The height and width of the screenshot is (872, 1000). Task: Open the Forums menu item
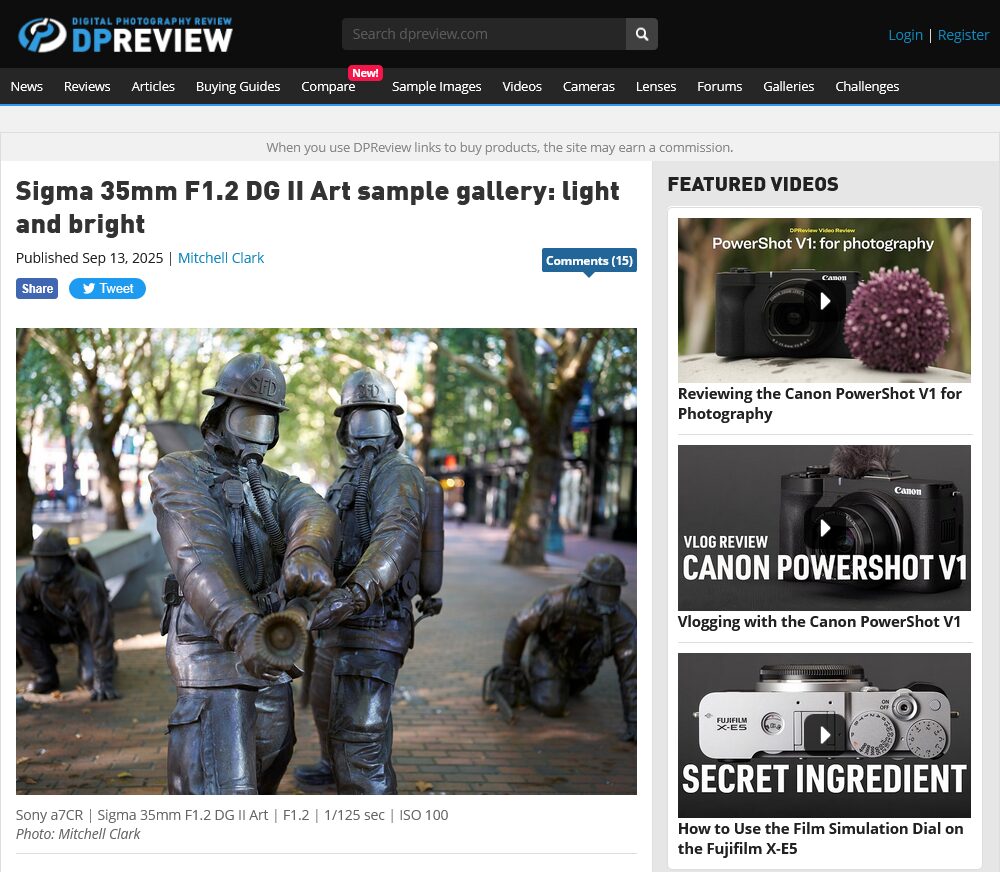pos(719,86)
